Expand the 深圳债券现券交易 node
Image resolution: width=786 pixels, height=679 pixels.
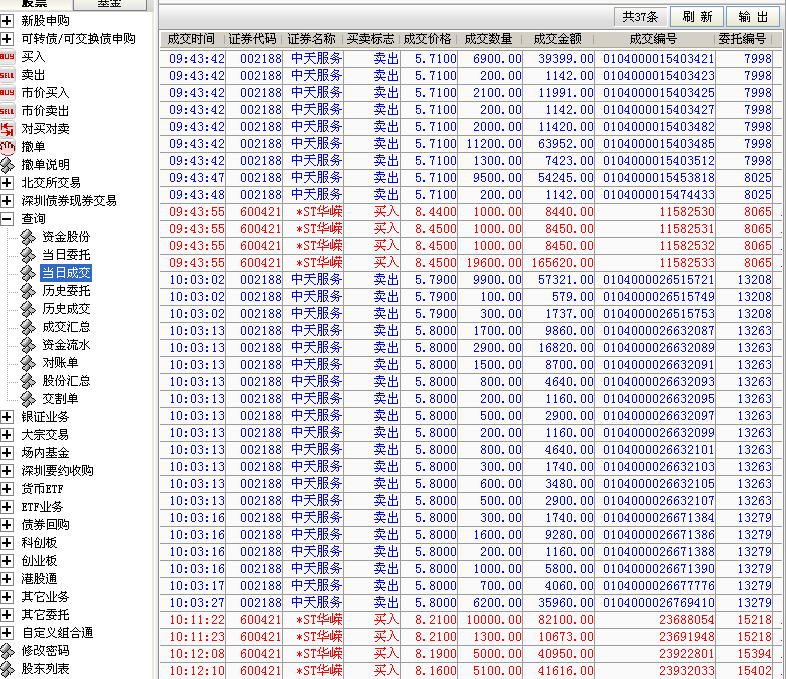[7, 201]
